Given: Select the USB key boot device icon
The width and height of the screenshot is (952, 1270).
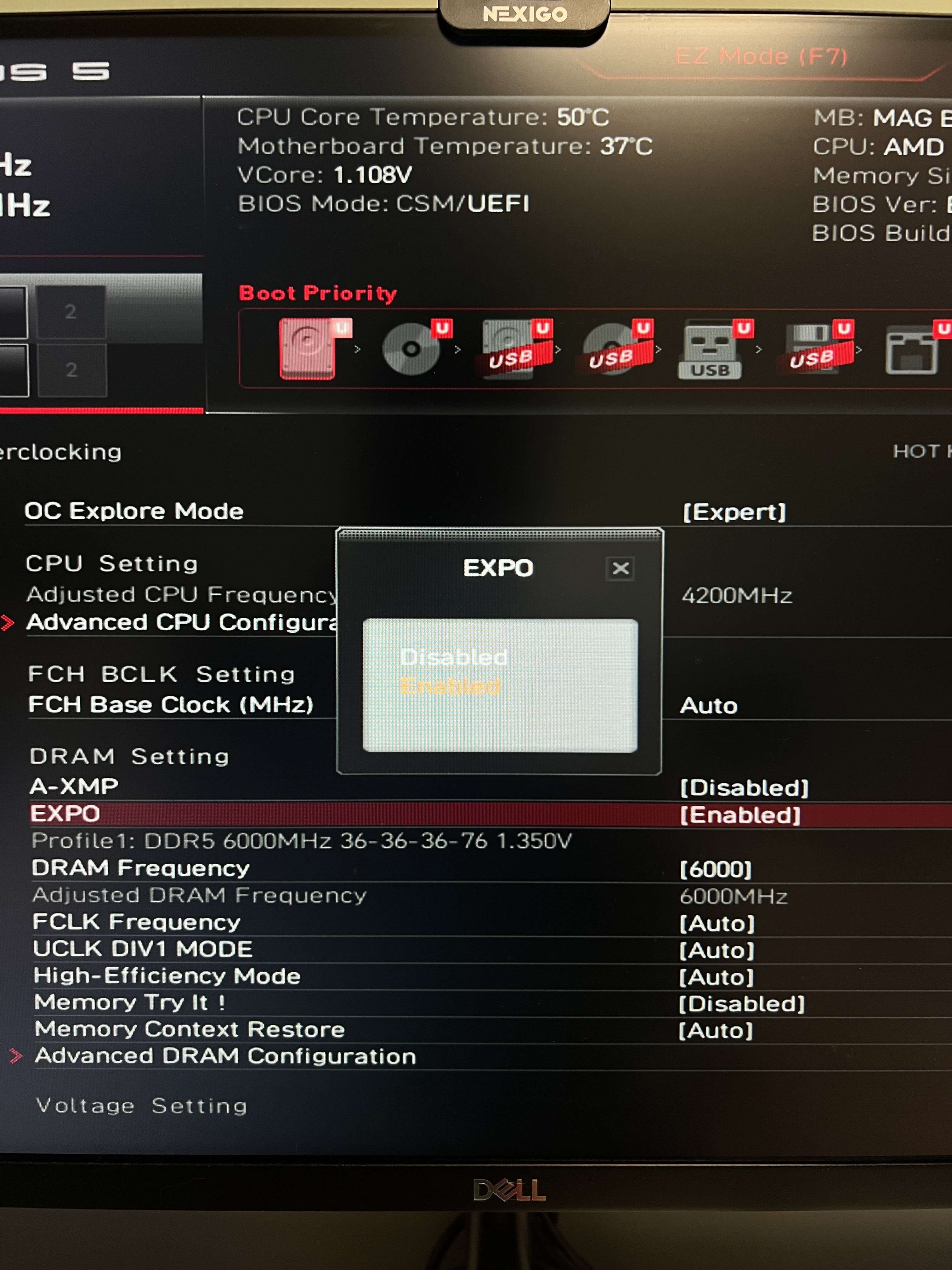Looking at the screenshot, I should [715, 349].
